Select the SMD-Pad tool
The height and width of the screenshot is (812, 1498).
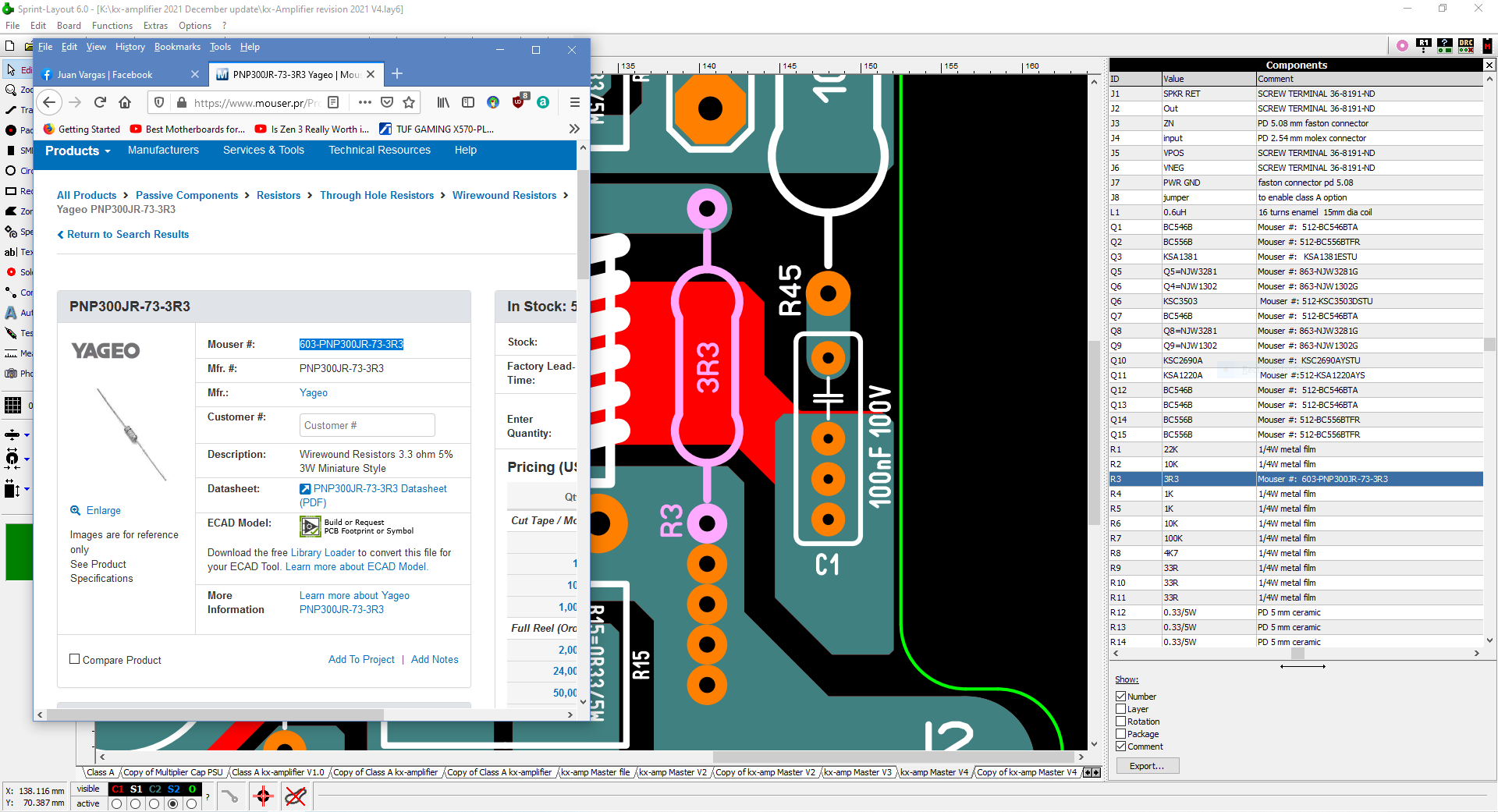coord(17,151)
